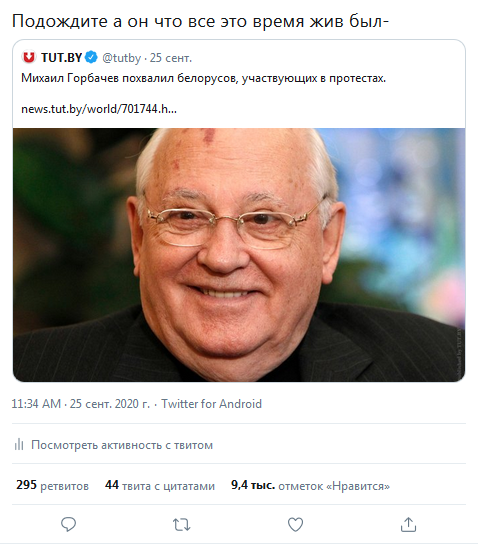The image size is (478, 544).
Task: Click the tweet timestamp 11:34 AM
Action: coord(36,404)
